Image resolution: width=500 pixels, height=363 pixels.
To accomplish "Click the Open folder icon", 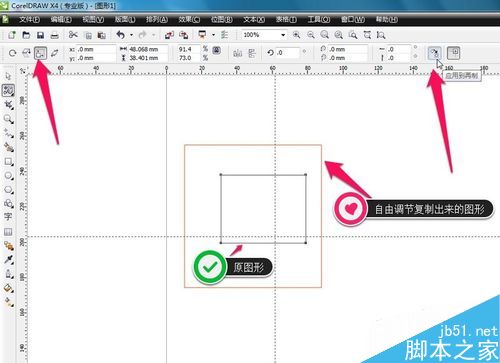I will point(26,35).
